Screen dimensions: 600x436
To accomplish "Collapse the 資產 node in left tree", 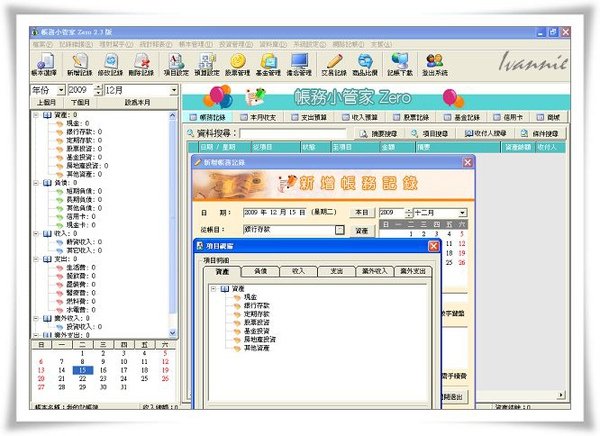I will click(36, 115).
